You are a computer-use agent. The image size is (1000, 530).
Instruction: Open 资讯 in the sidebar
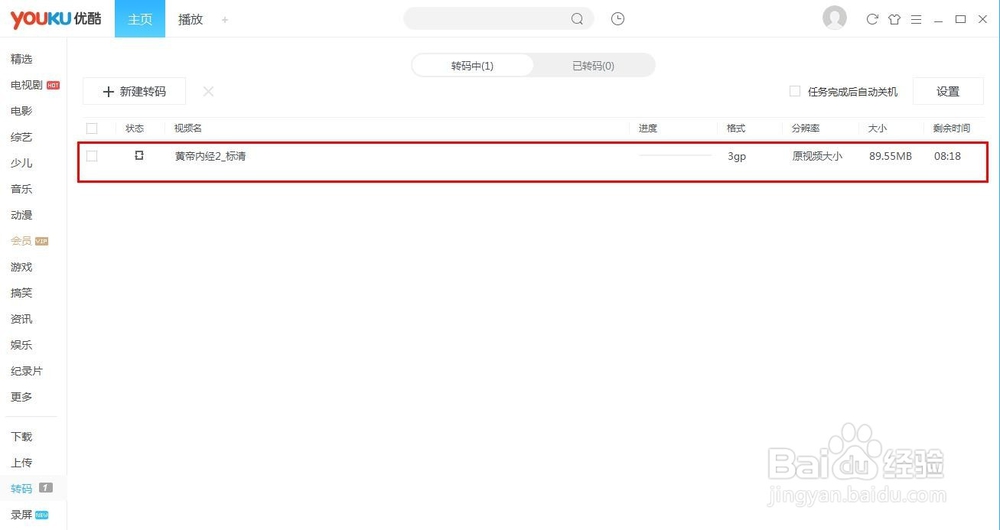click(21, 319)
